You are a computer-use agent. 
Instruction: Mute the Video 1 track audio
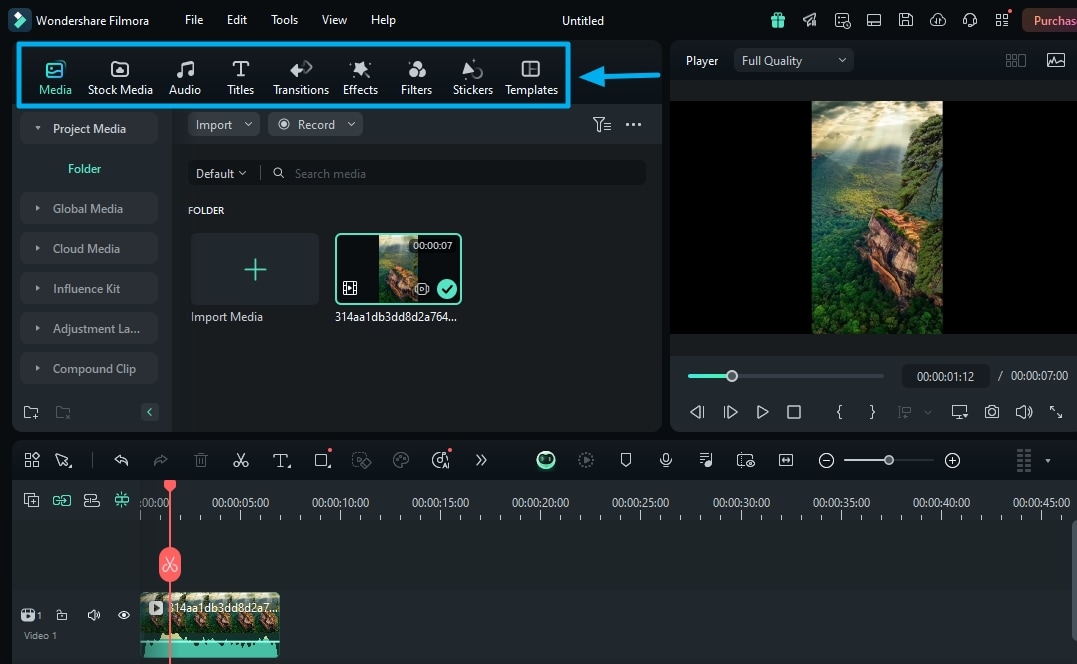(94, 615)
